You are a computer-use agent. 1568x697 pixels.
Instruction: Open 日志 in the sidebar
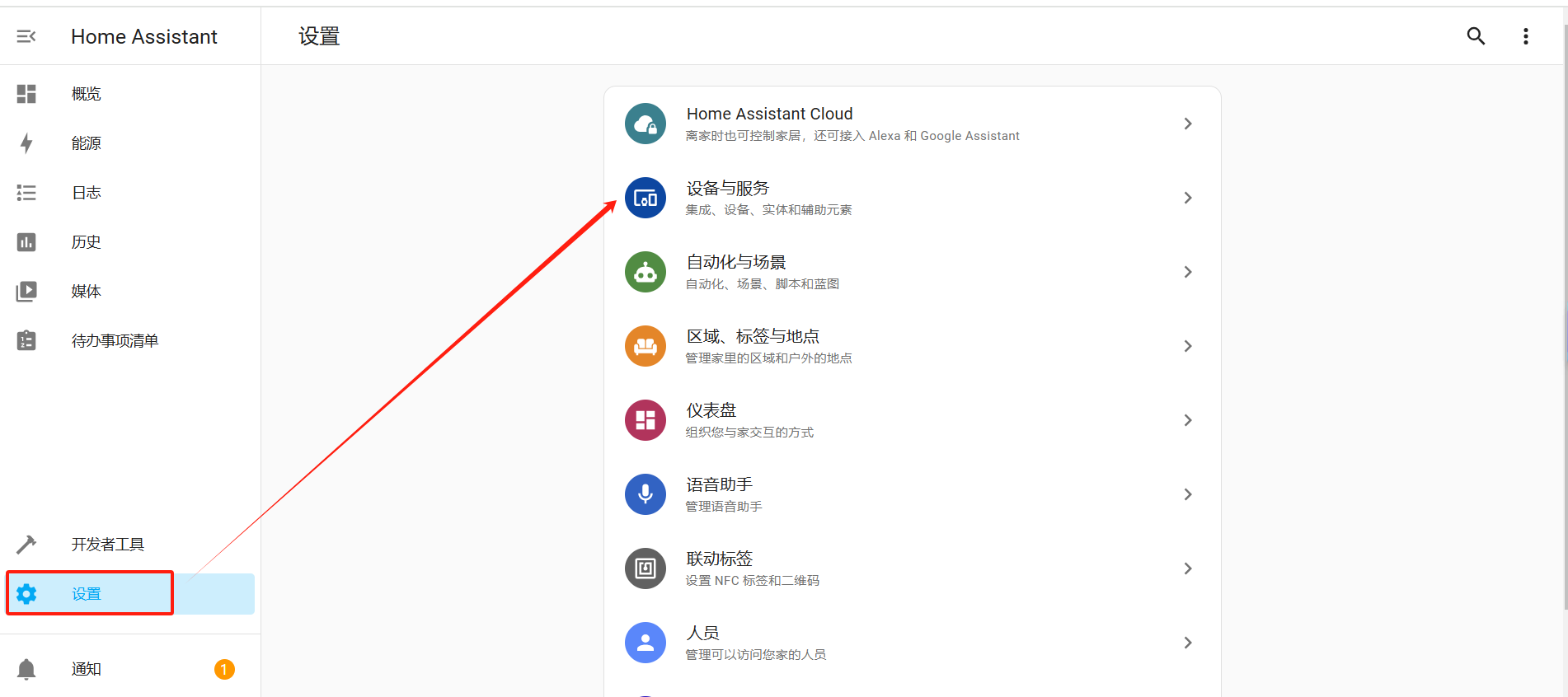(x=130, y=193)
